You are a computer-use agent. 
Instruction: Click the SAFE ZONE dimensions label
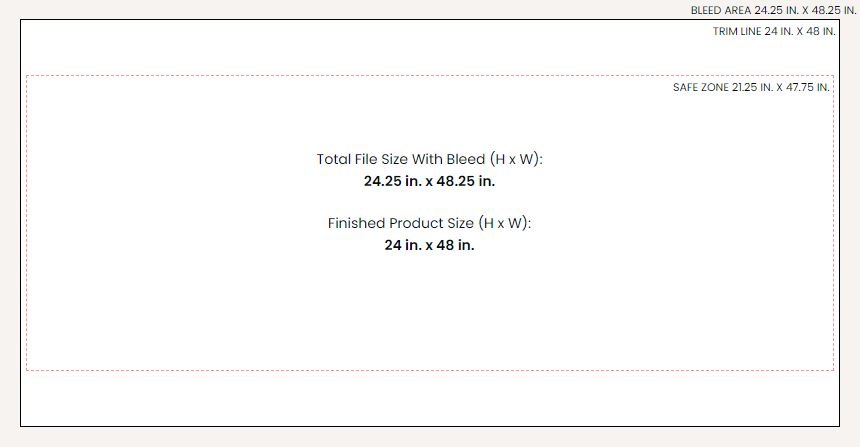tap(751, 87)
